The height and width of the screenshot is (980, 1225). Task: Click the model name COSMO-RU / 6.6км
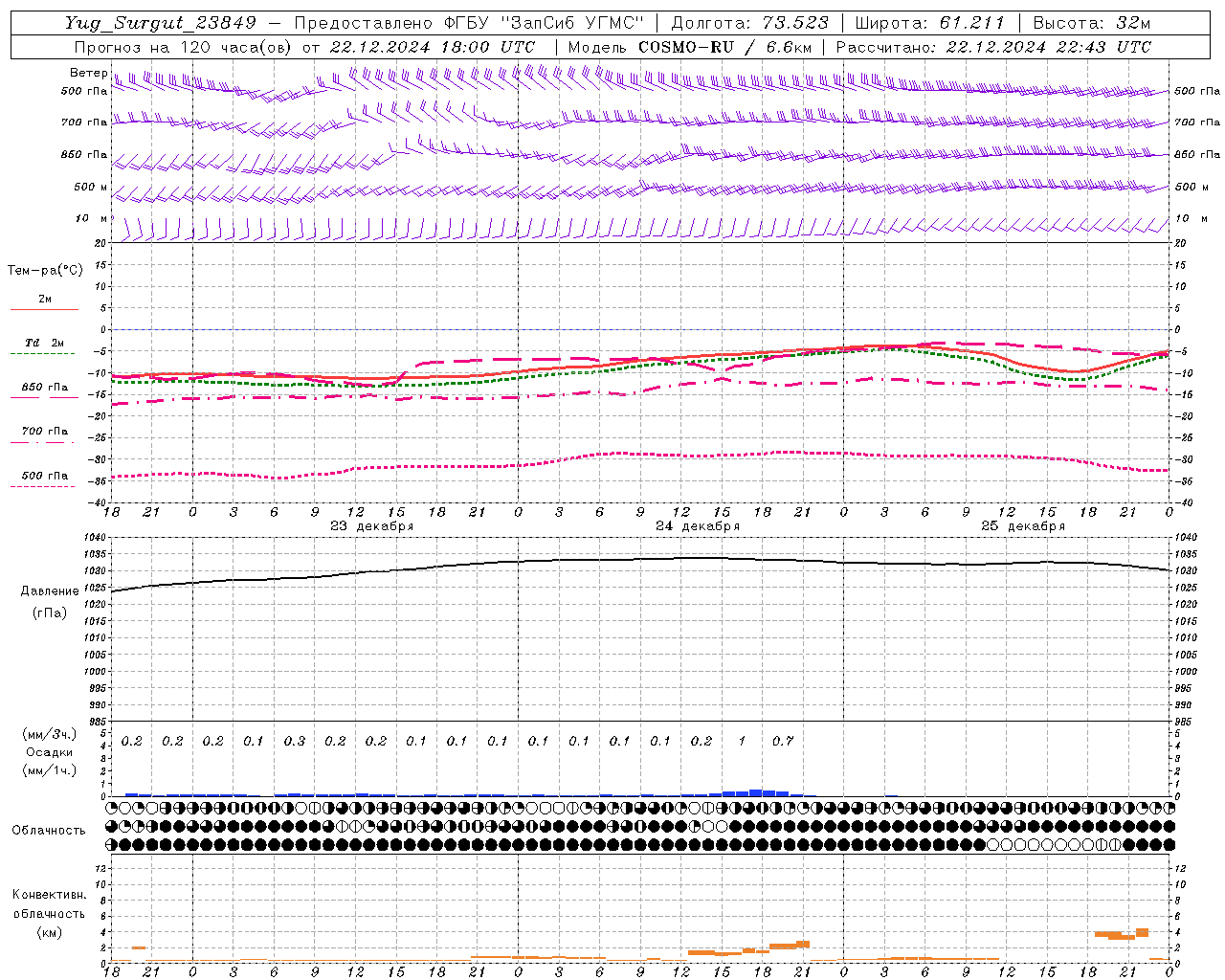(x=725, y=47)
